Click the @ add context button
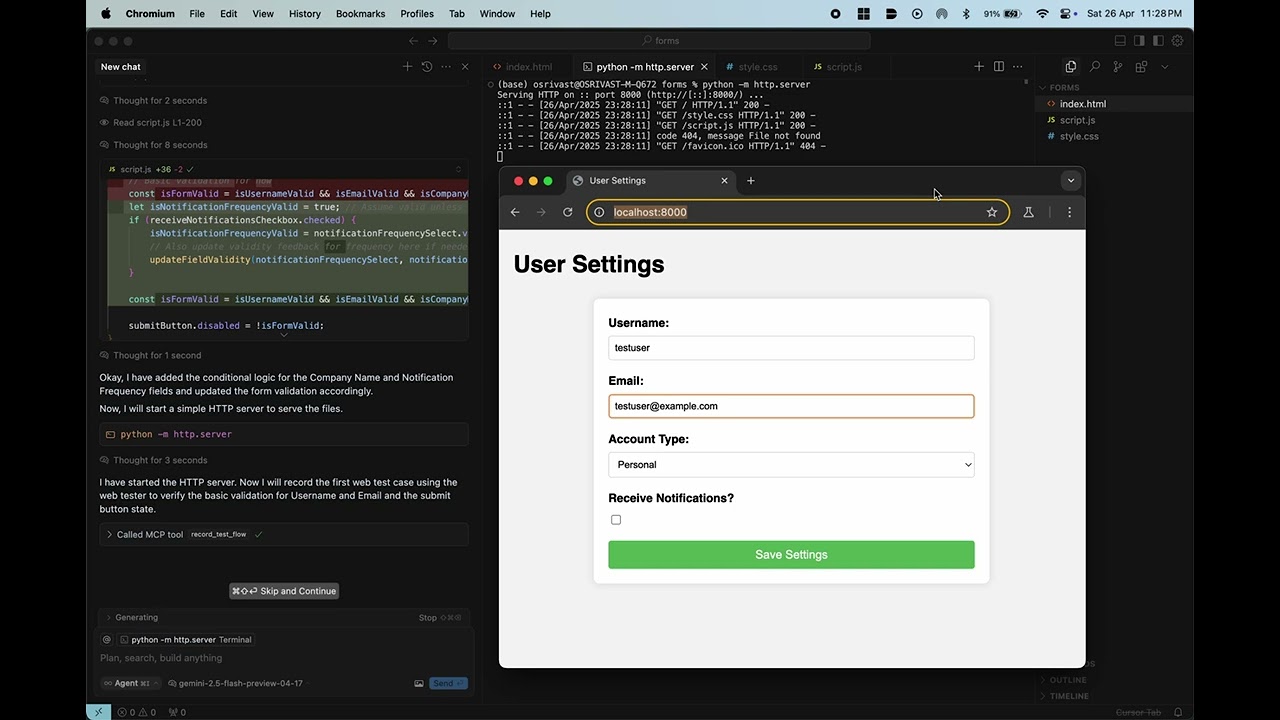 click(x=107, y=640)
